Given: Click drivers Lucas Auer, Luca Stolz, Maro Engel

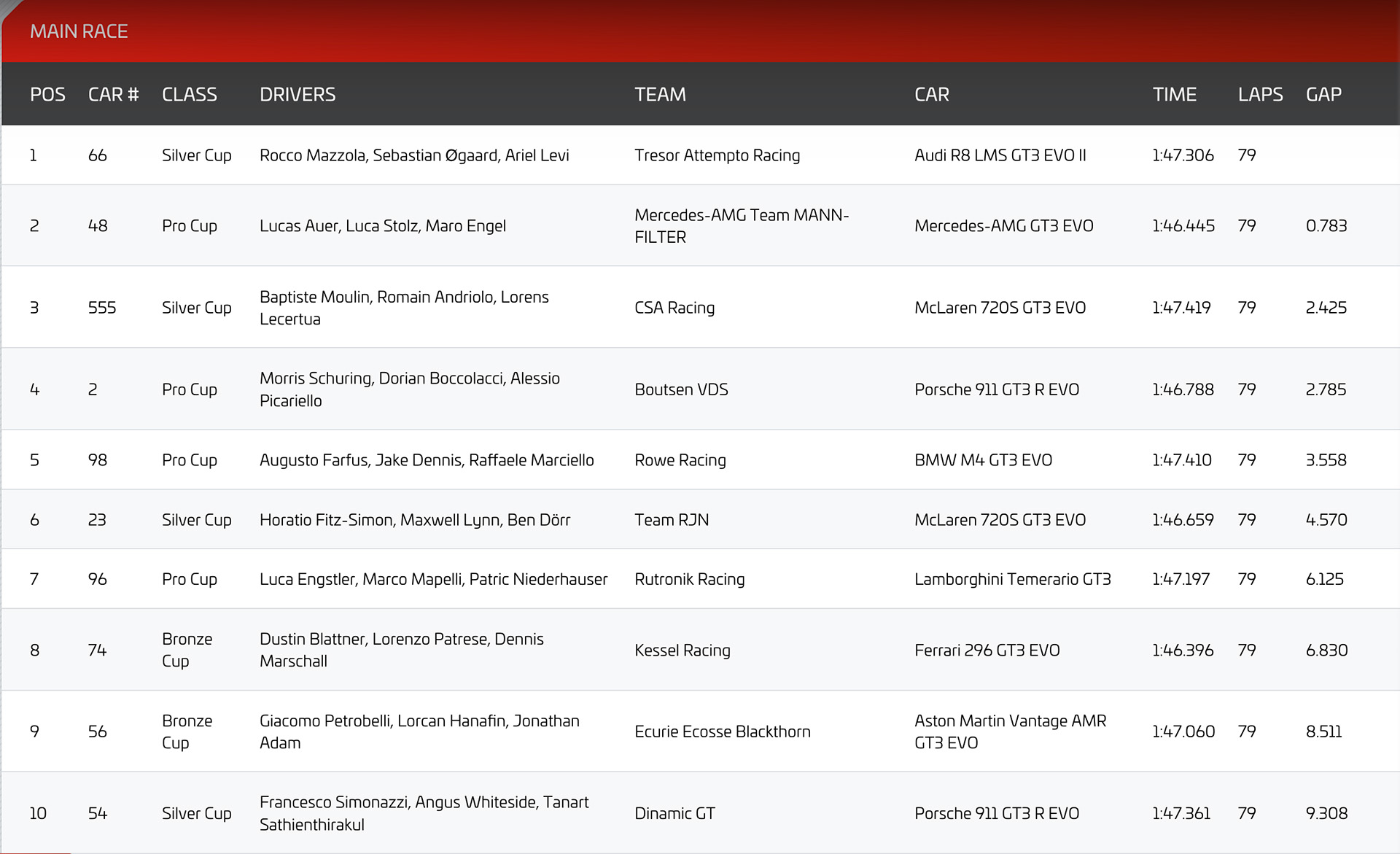Looking at the screenshot, I should point(383,226).
